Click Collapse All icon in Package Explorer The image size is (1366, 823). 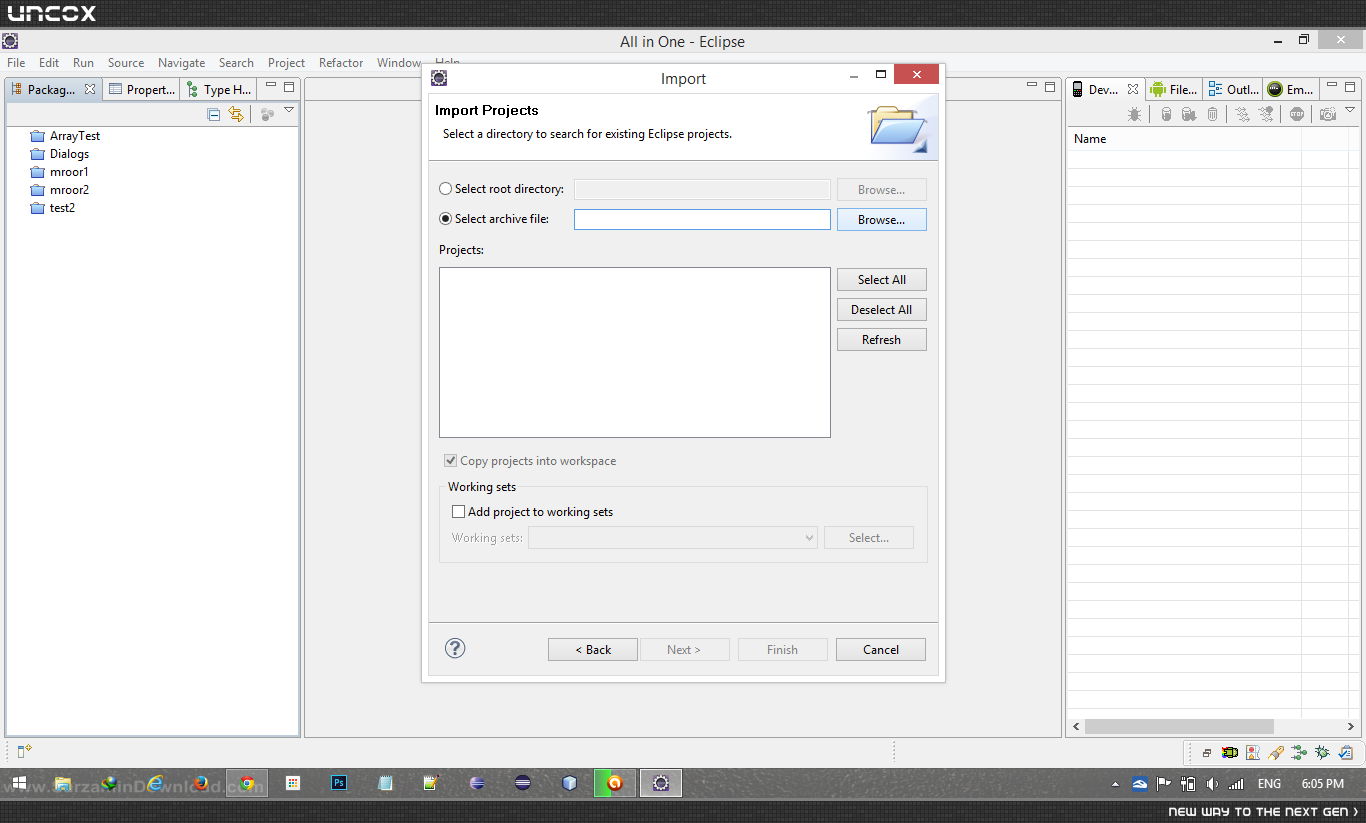[214, 115]
